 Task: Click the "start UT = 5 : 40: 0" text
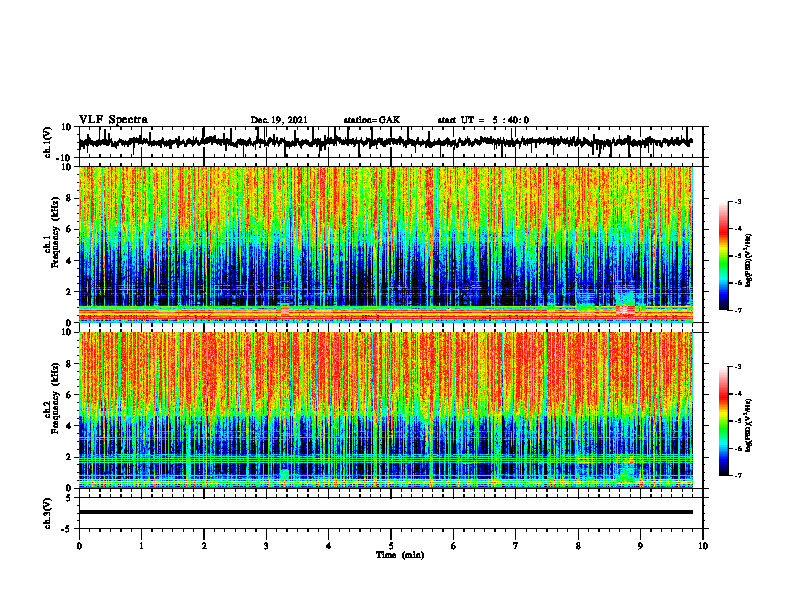(x=483, y=120)
